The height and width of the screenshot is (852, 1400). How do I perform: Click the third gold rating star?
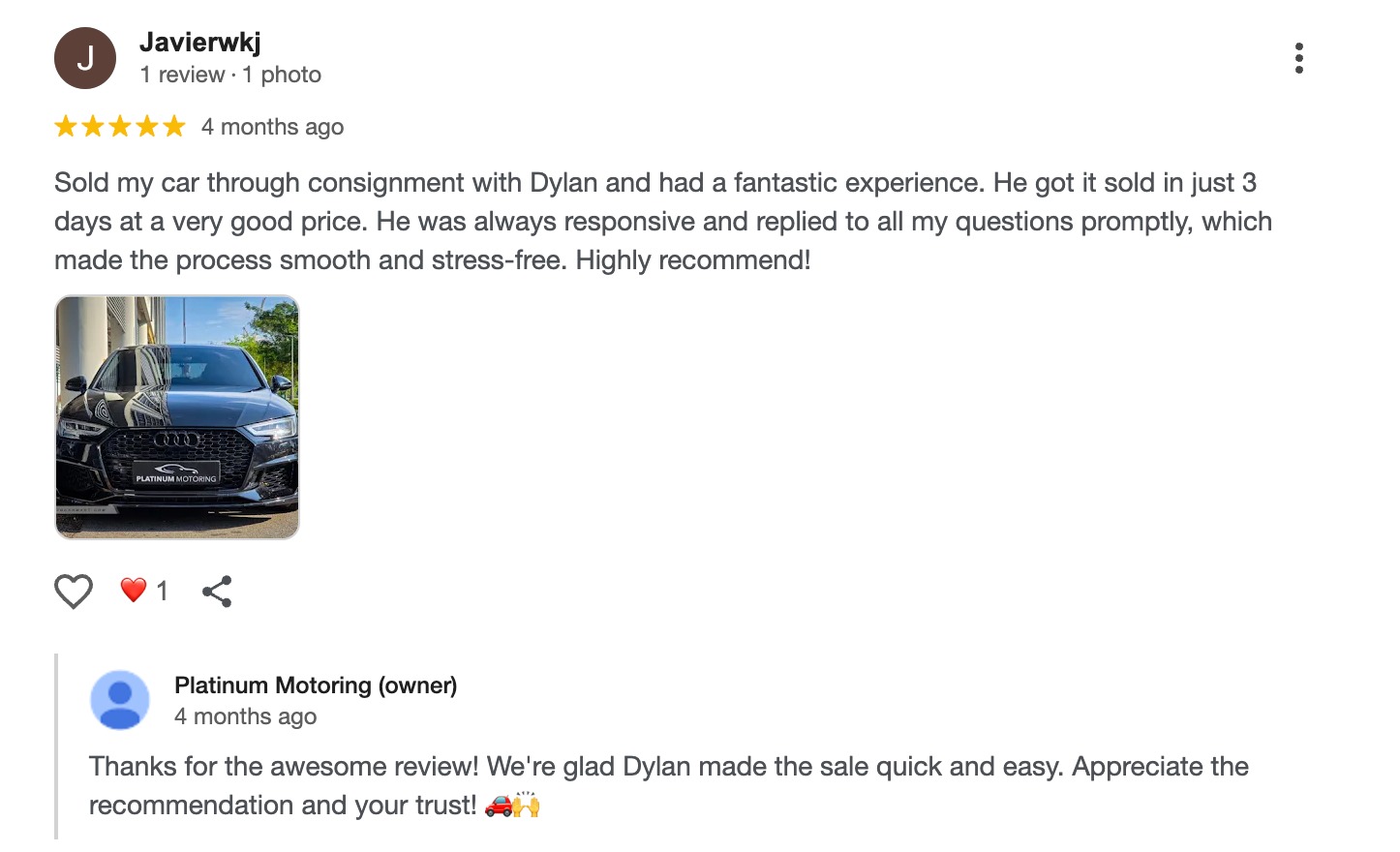coord(120,127)
